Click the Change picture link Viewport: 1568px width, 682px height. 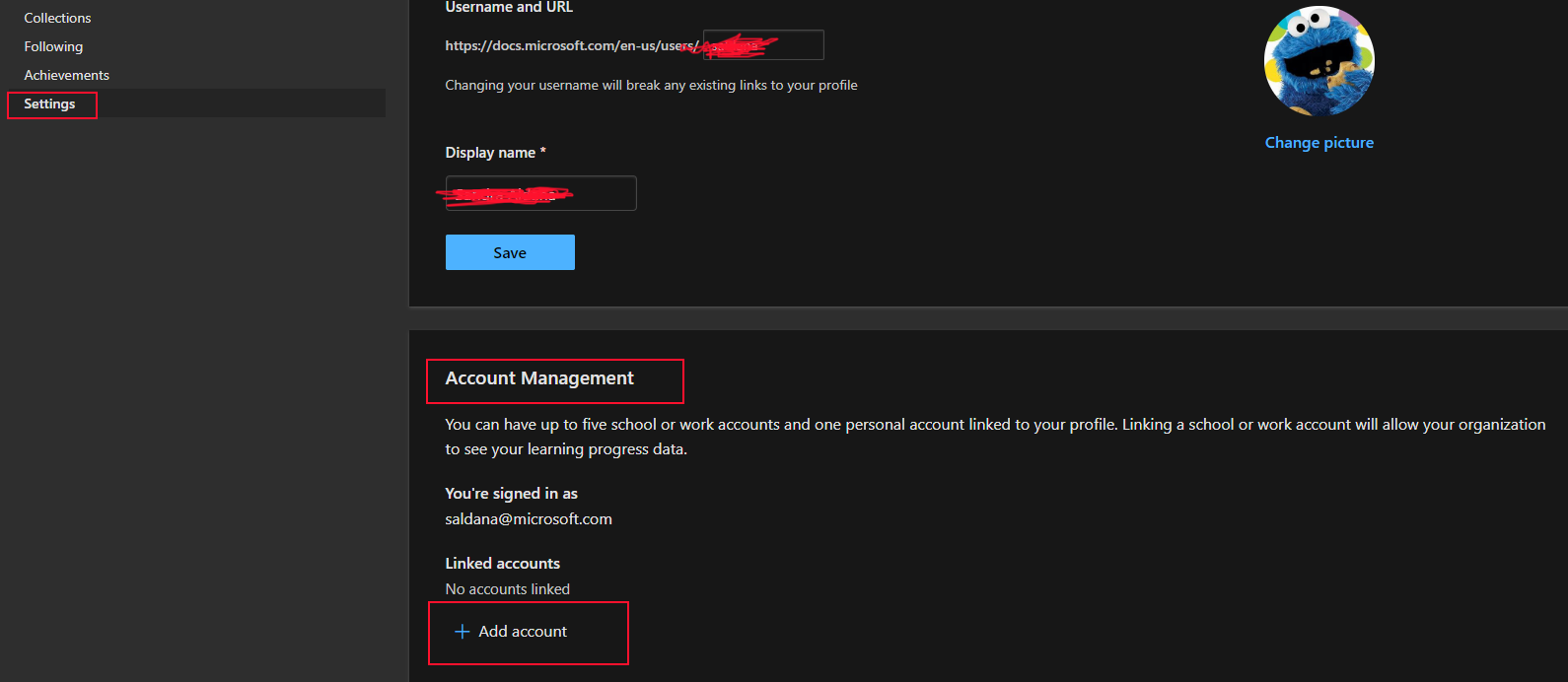coord(1319,143)
